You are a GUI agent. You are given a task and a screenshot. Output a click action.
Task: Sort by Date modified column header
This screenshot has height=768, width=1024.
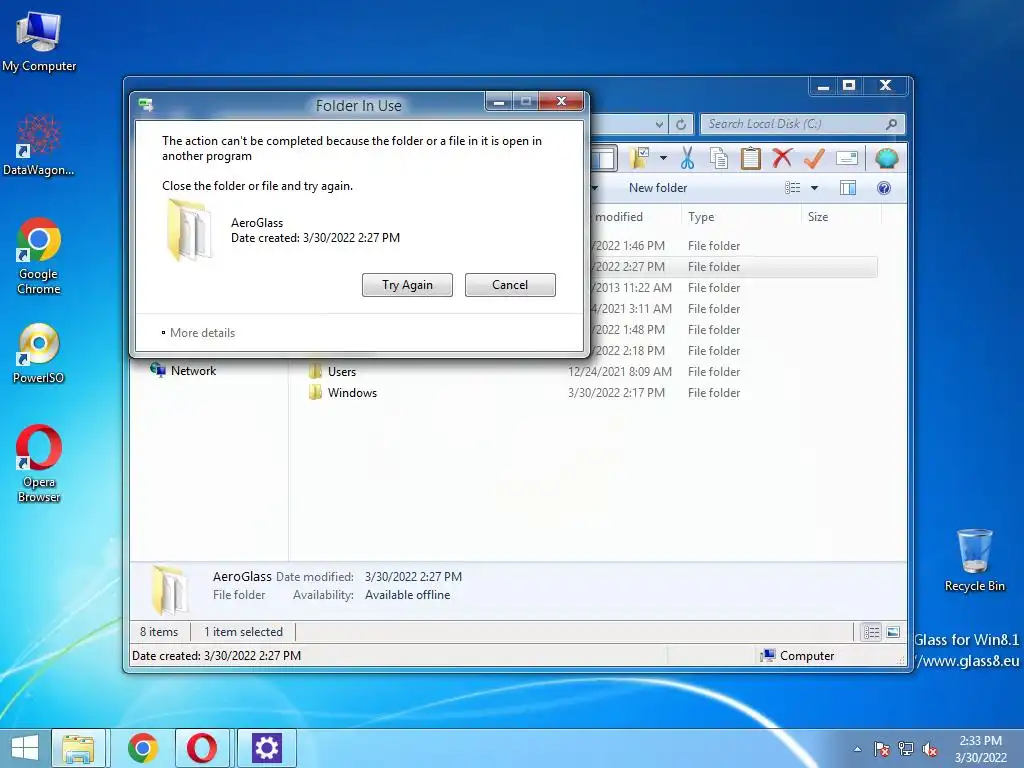pyautogui.click(x=618, y=217)
